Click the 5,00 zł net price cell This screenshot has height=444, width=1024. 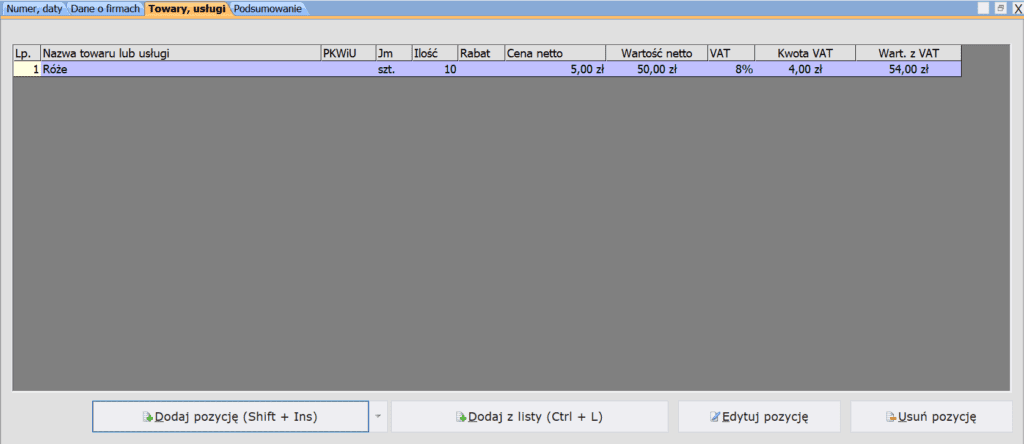pyautogui.click(x=555, y=70)
